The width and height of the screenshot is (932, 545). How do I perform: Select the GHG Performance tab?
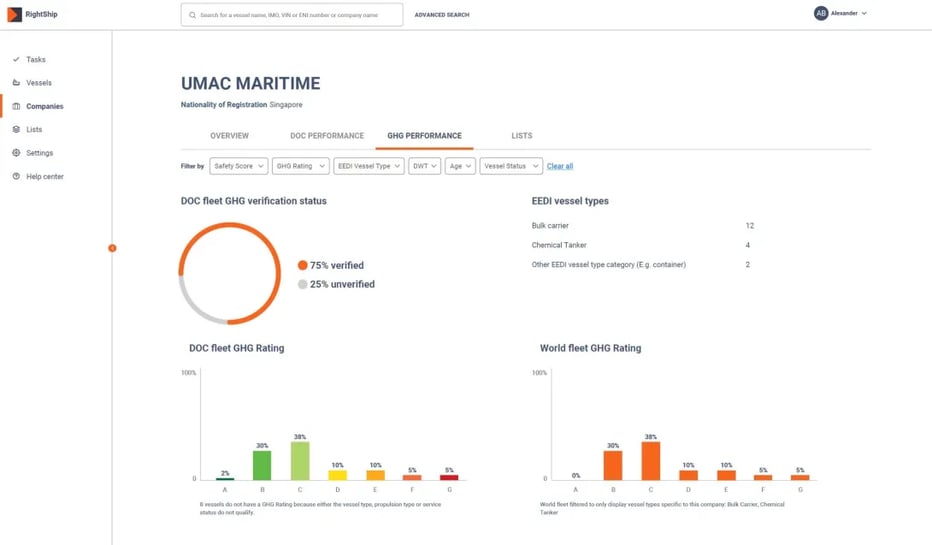tap(424, 136)
